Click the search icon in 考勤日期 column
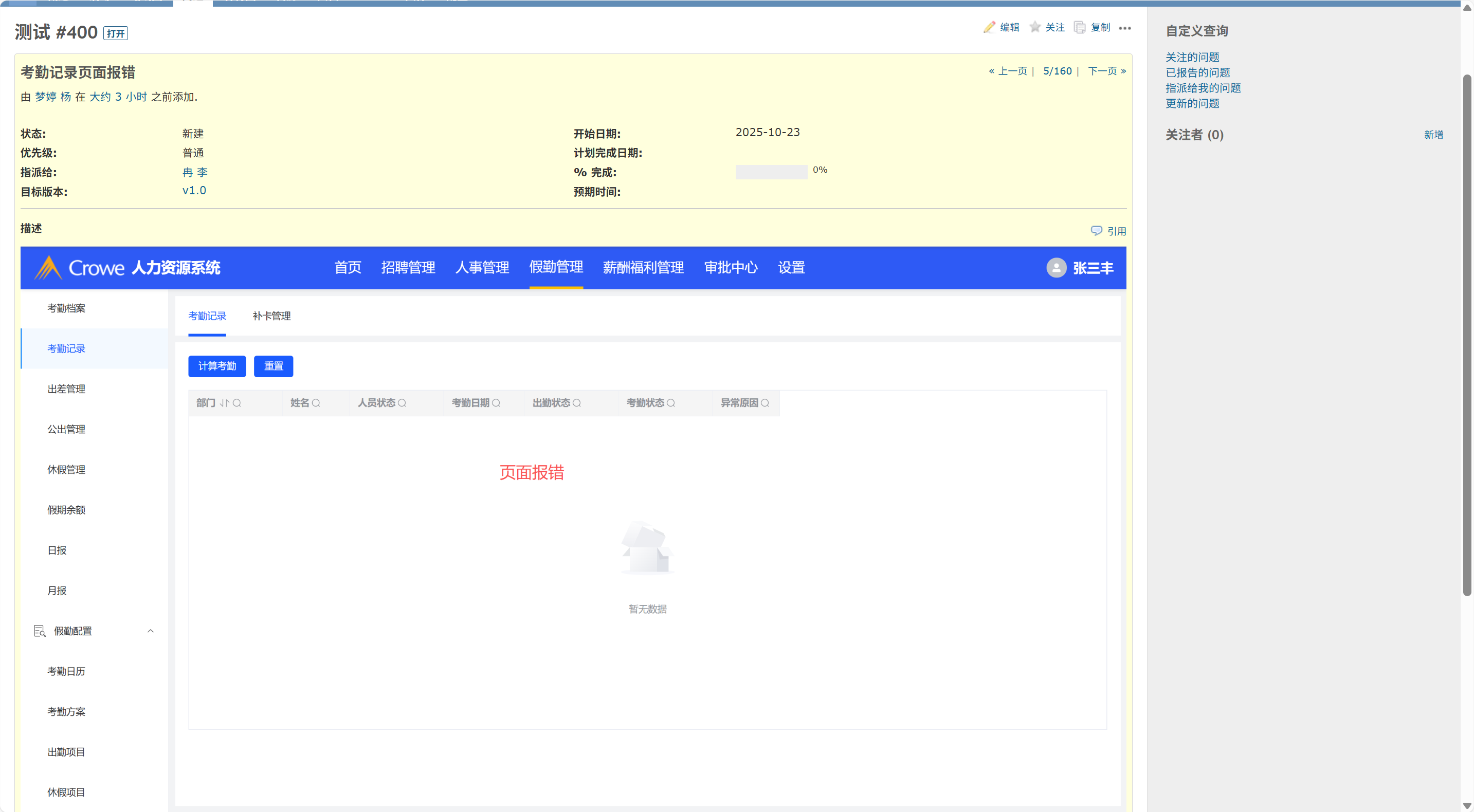This screenshot has width=1474, height=812. pos(496,403)
